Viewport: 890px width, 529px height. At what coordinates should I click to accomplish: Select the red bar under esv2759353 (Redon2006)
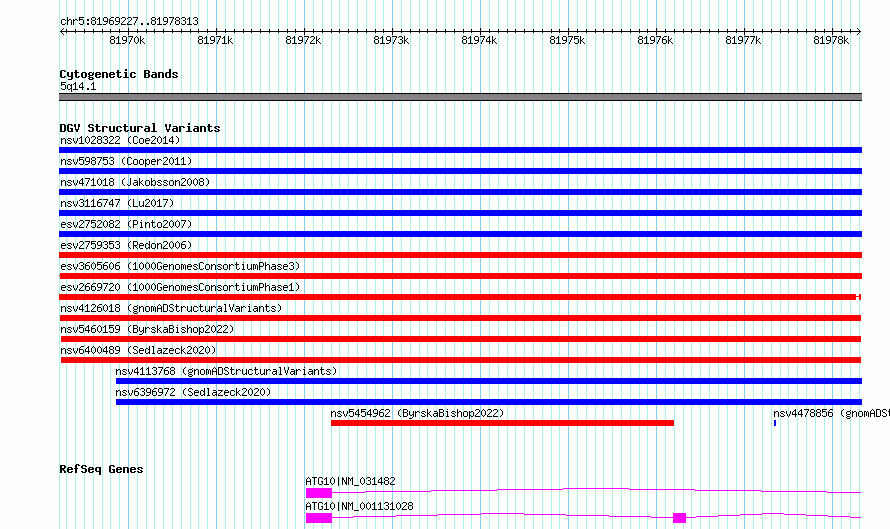460,255
